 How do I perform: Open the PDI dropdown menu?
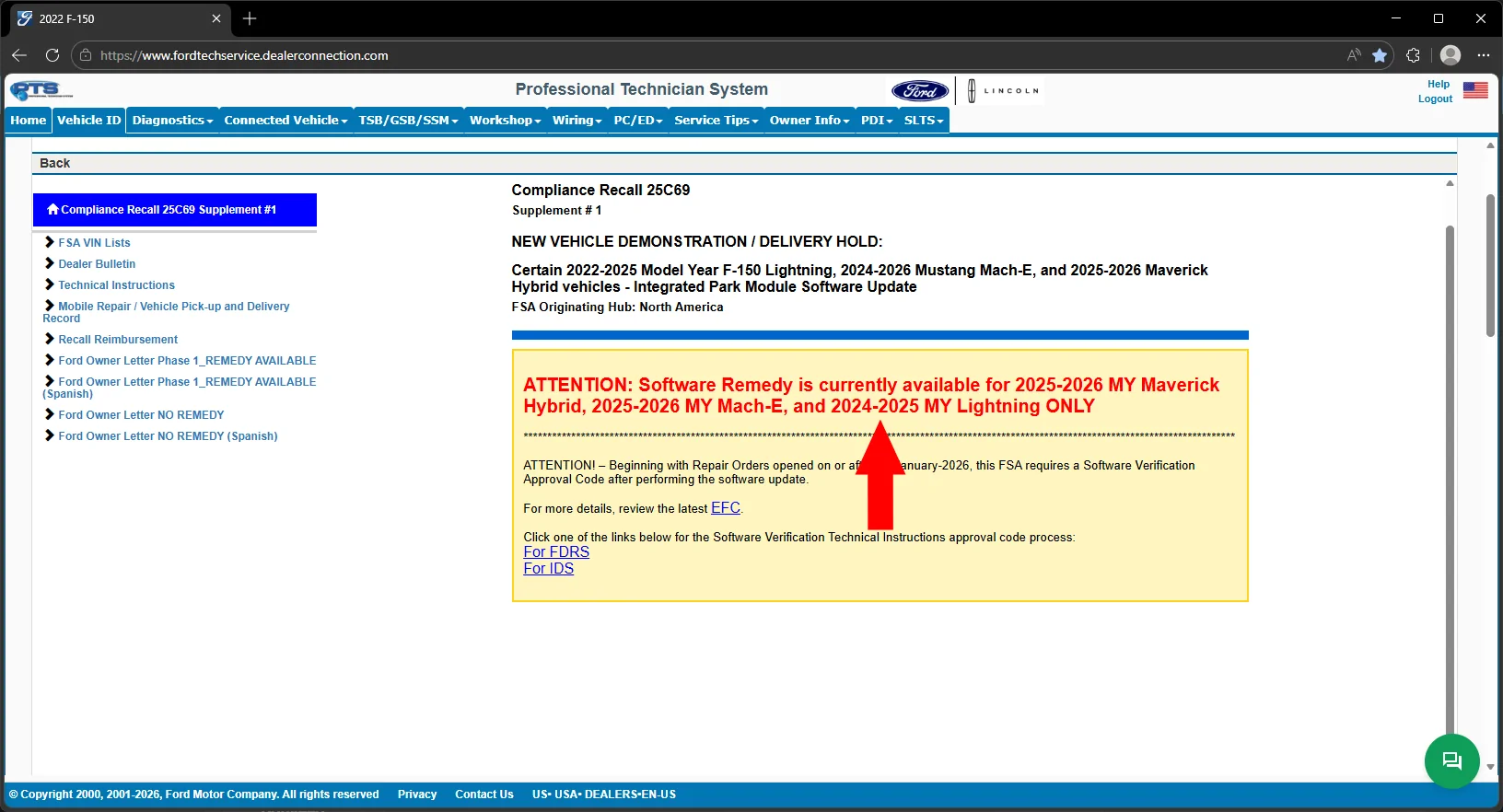pyautogui.click(x=877, y=121)
